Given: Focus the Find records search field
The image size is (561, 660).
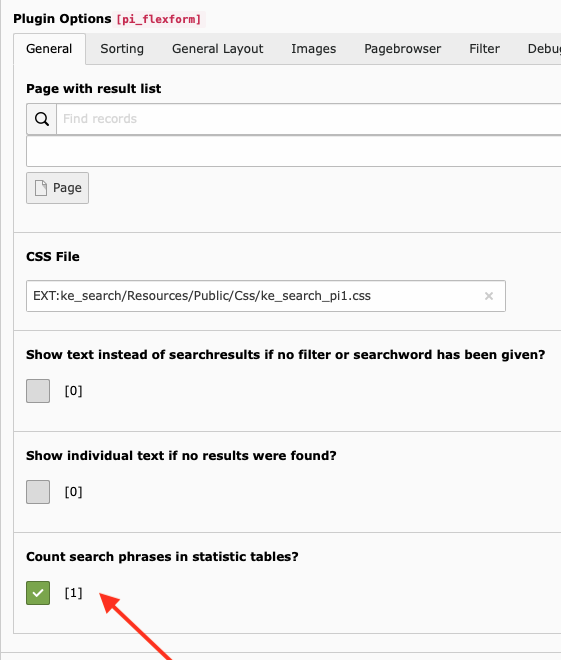Looking at the screenshot, I should pyautogui.click(x=309, y=119).
